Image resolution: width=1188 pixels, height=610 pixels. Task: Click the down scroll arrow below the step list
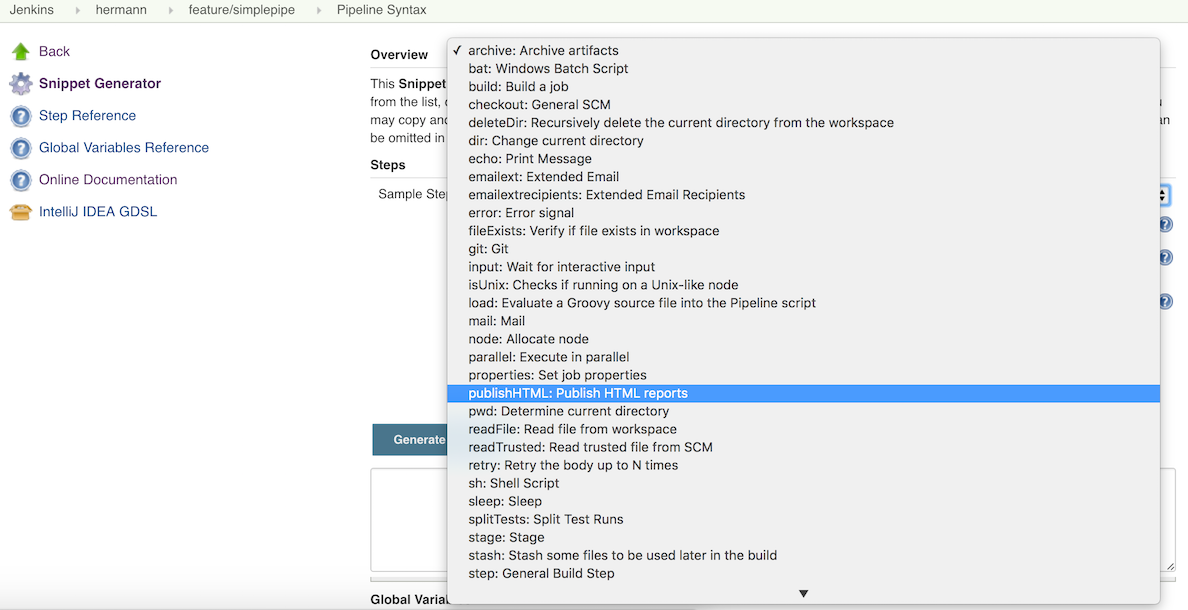[x=803, y=592]
